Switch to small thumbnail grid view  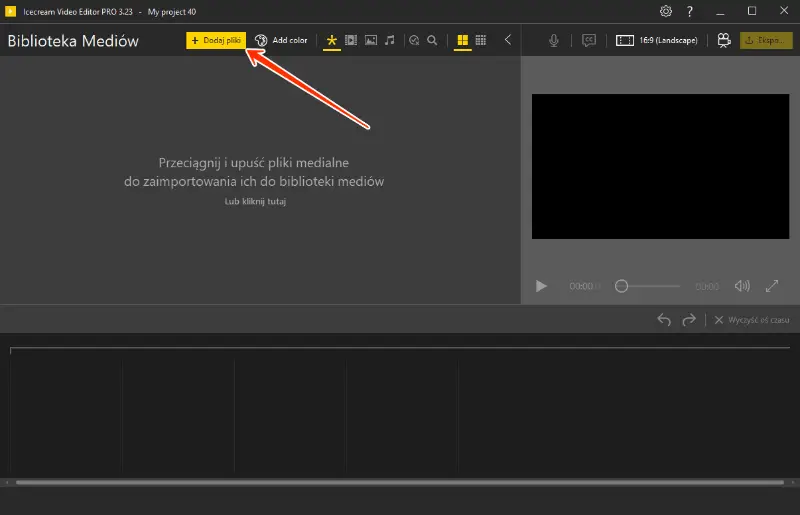(x=481, y=40)
